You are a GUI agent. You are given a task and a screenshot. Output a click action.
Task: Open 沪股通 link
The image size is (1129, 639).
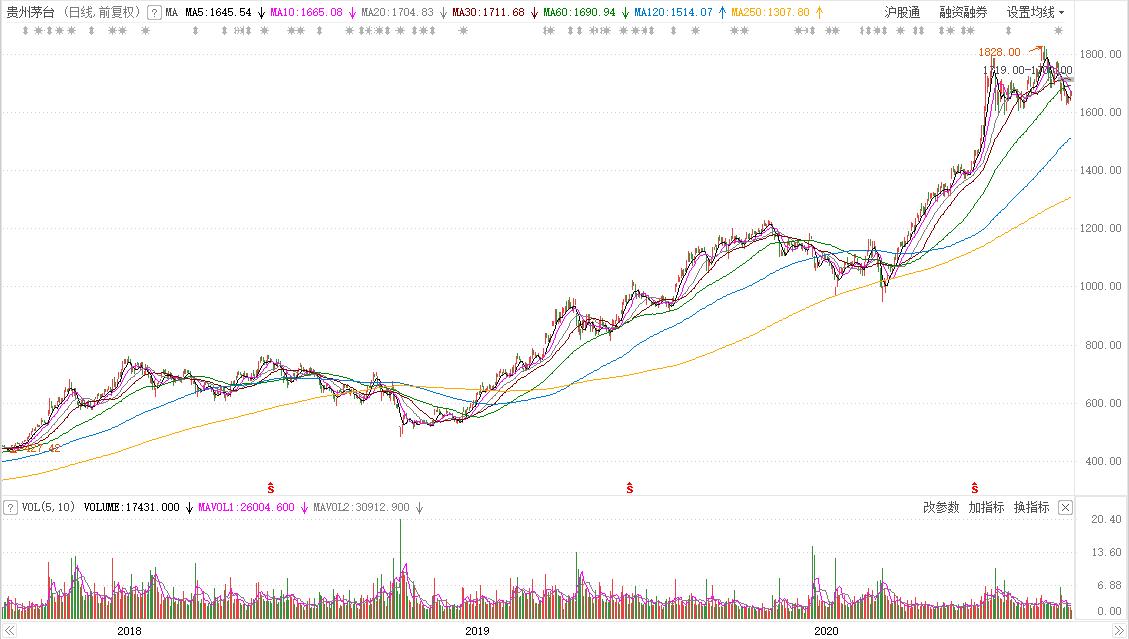click(x=902, y=12)
